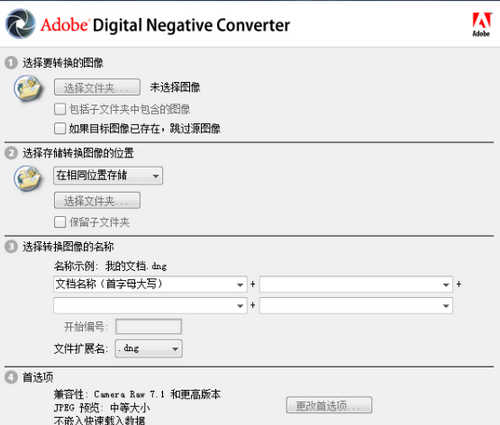
Task: Click the 开始编号 input field
Action: click(149, 327)
